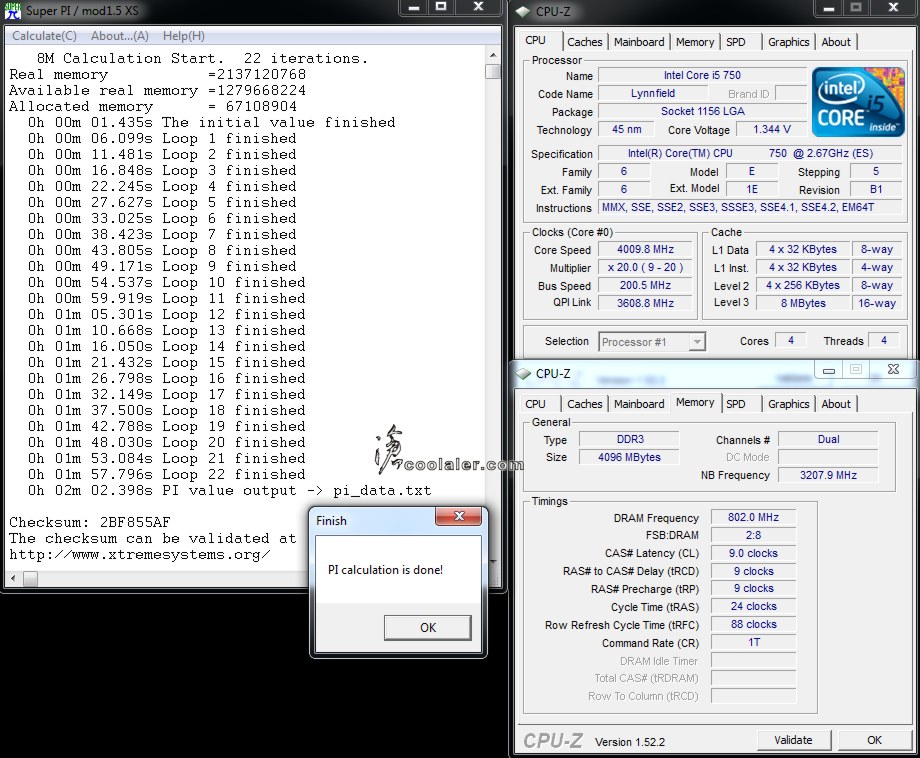Open the Calculate(C) menu in Super PI

[45, 36]
